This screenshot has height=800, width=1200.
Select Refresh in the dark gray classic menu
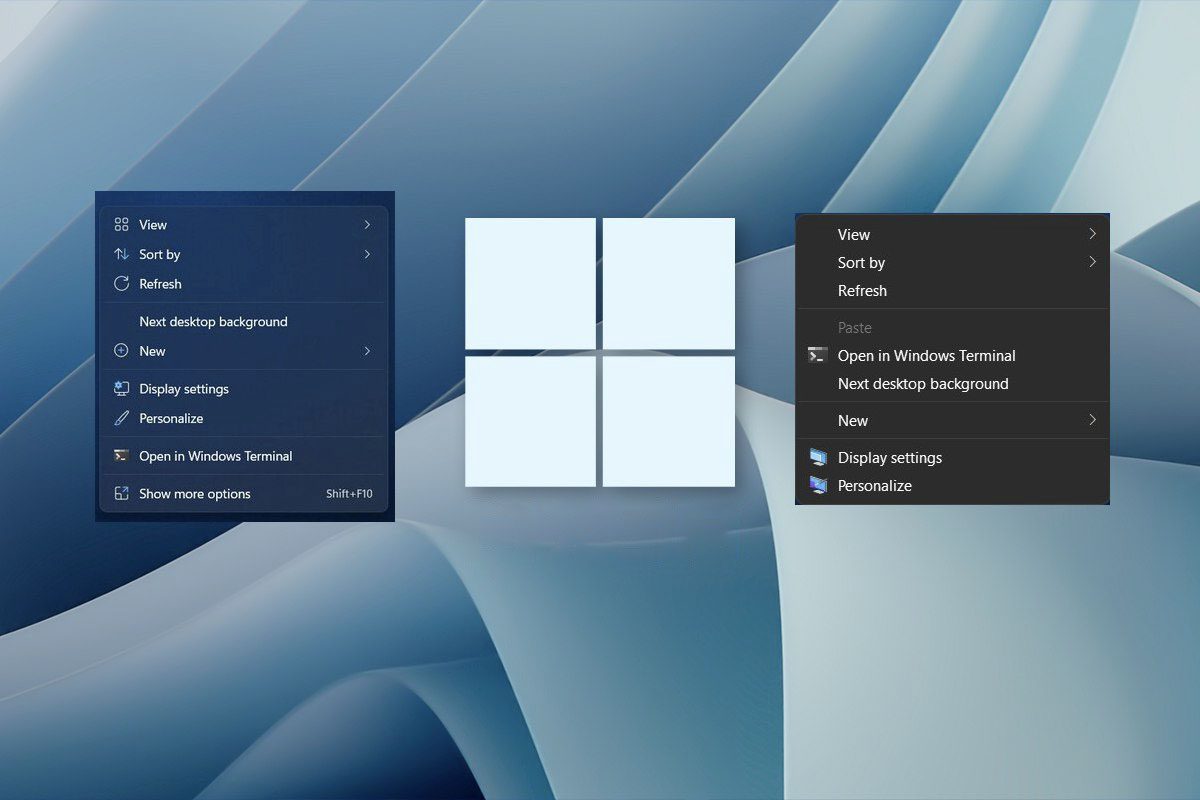point(862,291)
